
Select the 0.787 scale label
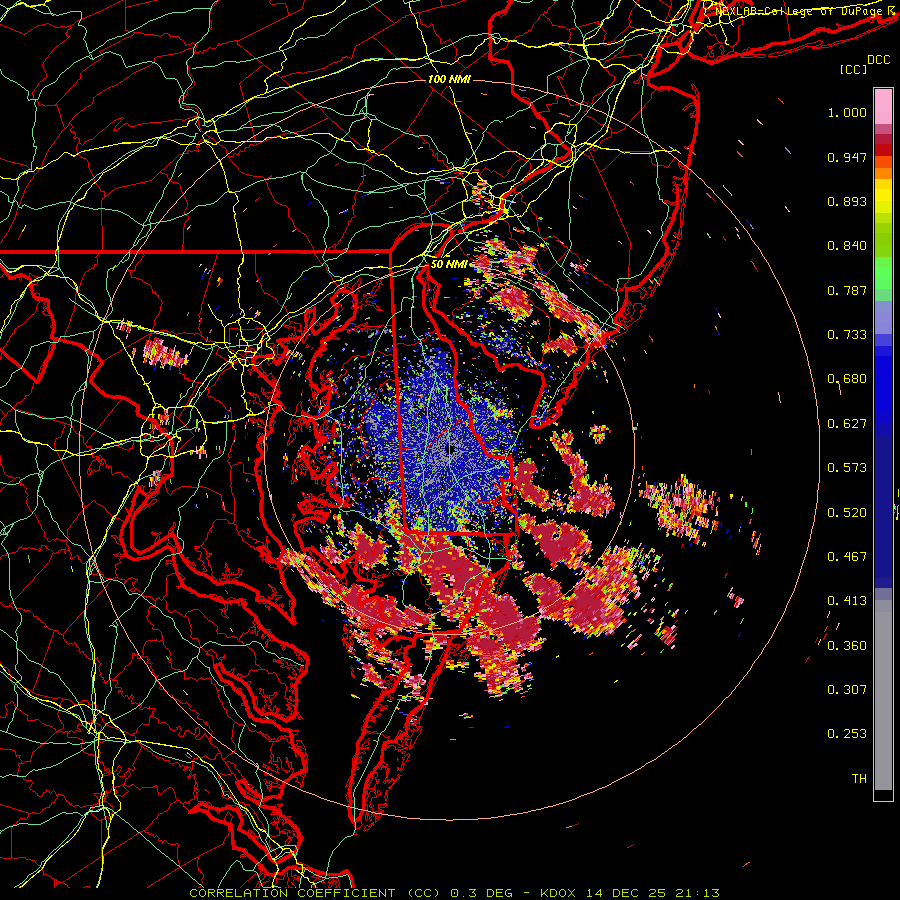(x=847, y=290)
